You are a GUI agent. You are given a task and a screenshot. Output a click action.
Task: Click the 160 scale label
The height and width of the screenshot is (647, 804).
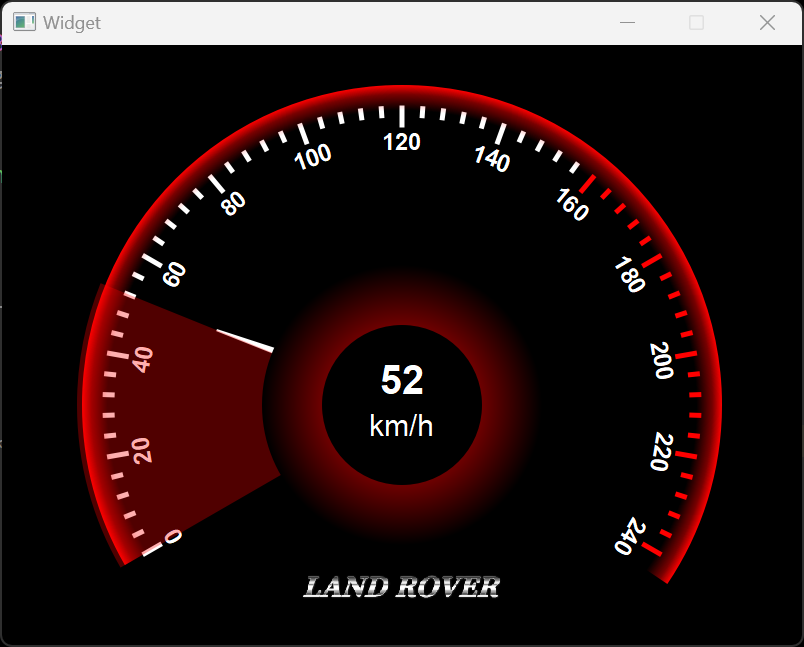point(572,205)
